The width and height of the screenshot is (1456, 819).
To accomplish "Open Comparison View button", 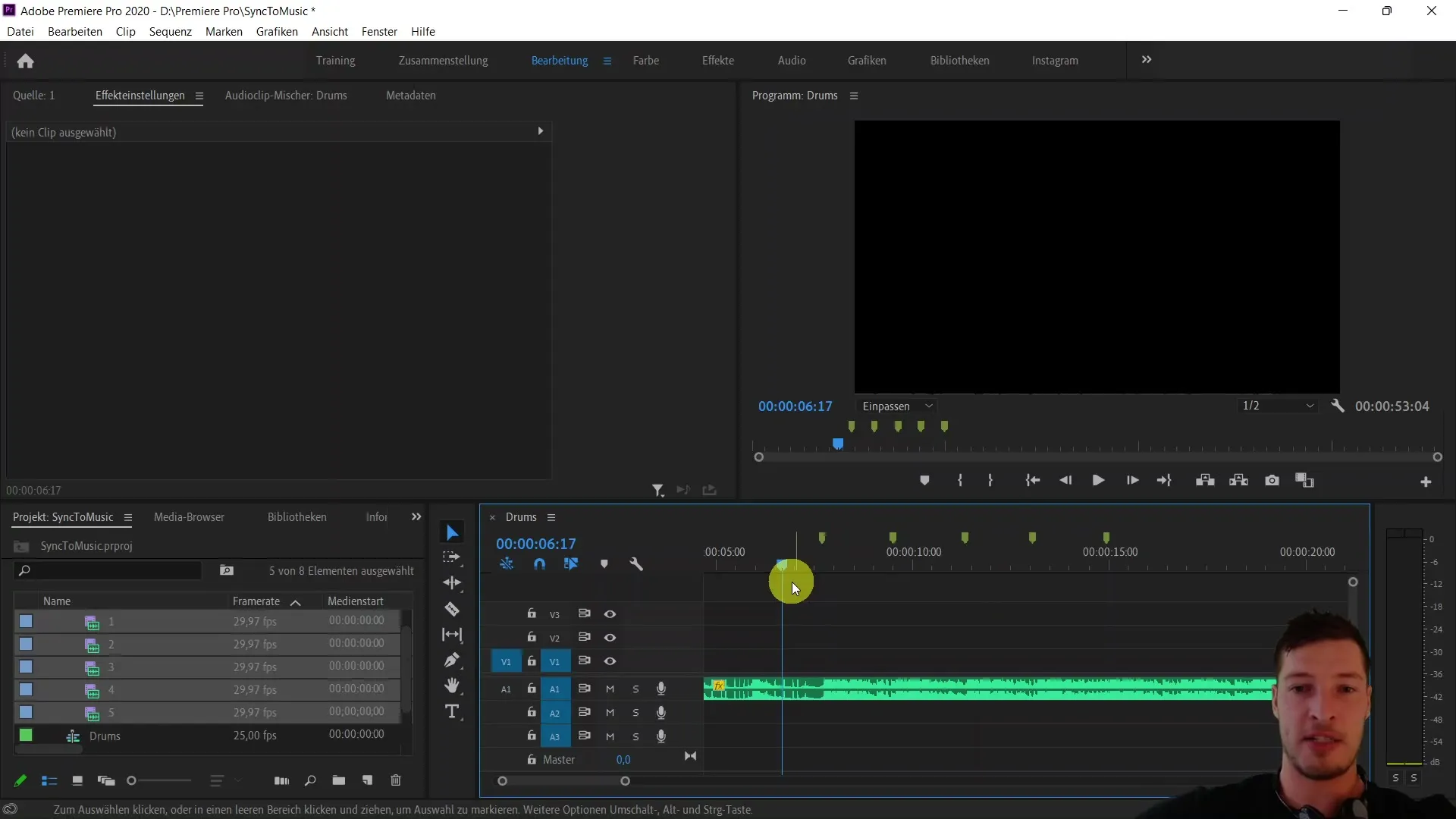I will pos(1304,481).
